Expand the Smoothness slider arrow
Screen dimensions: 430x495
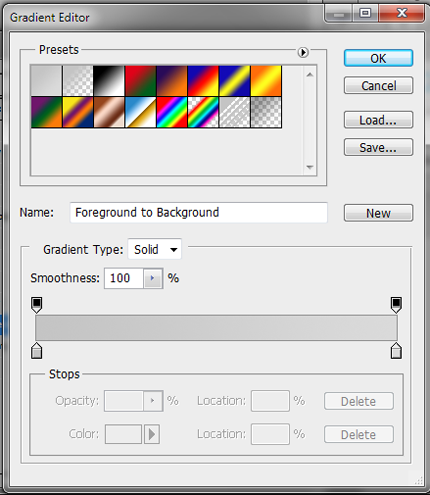[x=153, y=278]
